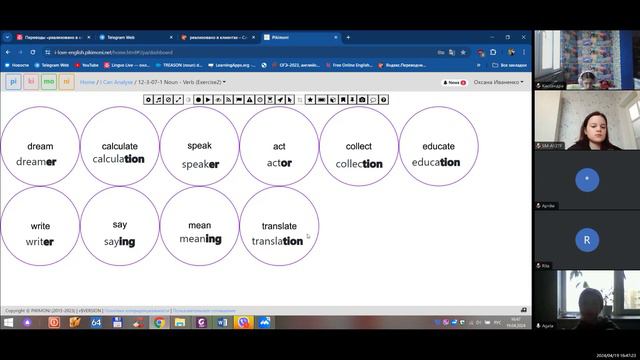Open Chrome from the taskbar
The image size is (640, 360).
click(159, 322)
